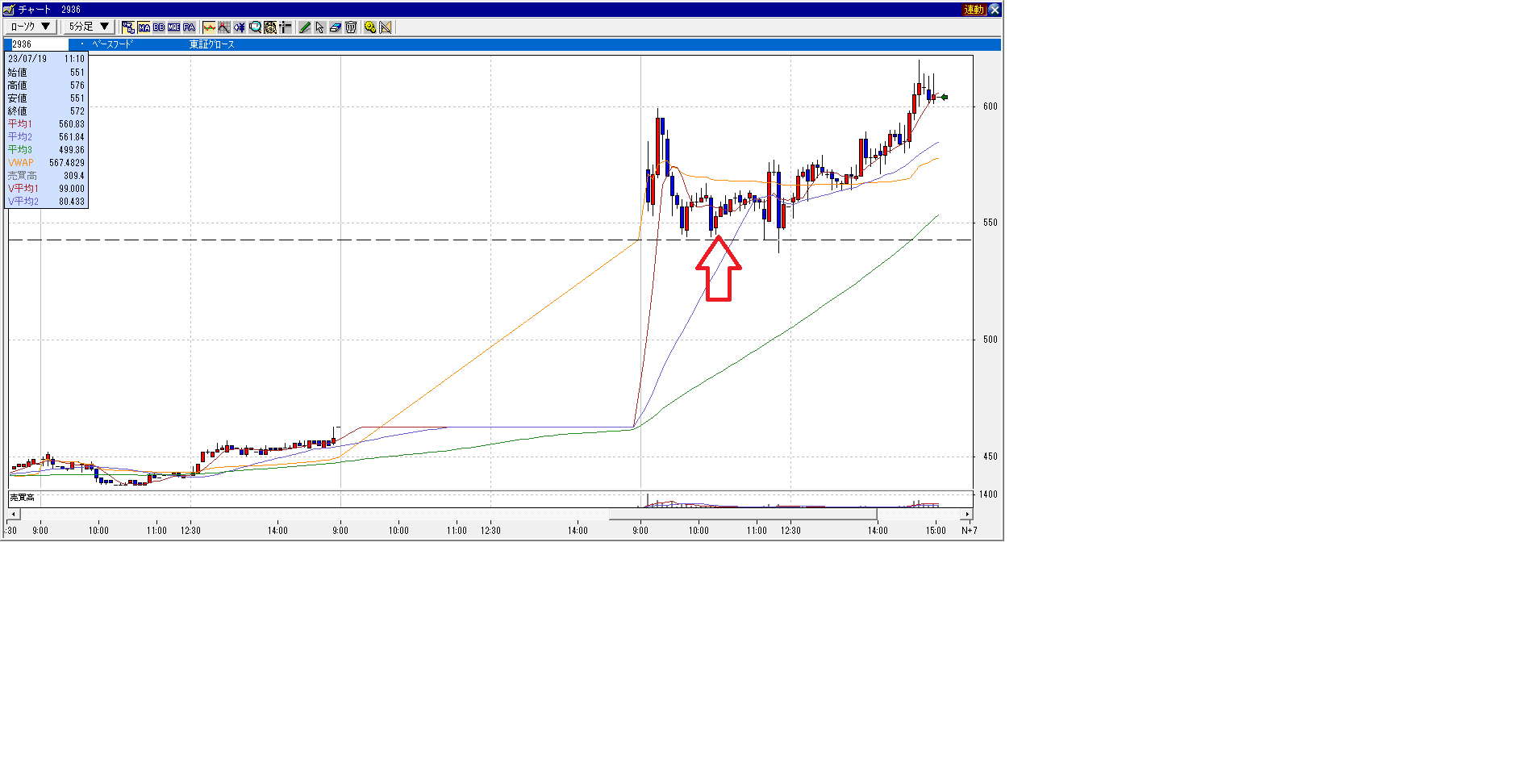
Task: Select the eraser tool
Action: (336, 27)
